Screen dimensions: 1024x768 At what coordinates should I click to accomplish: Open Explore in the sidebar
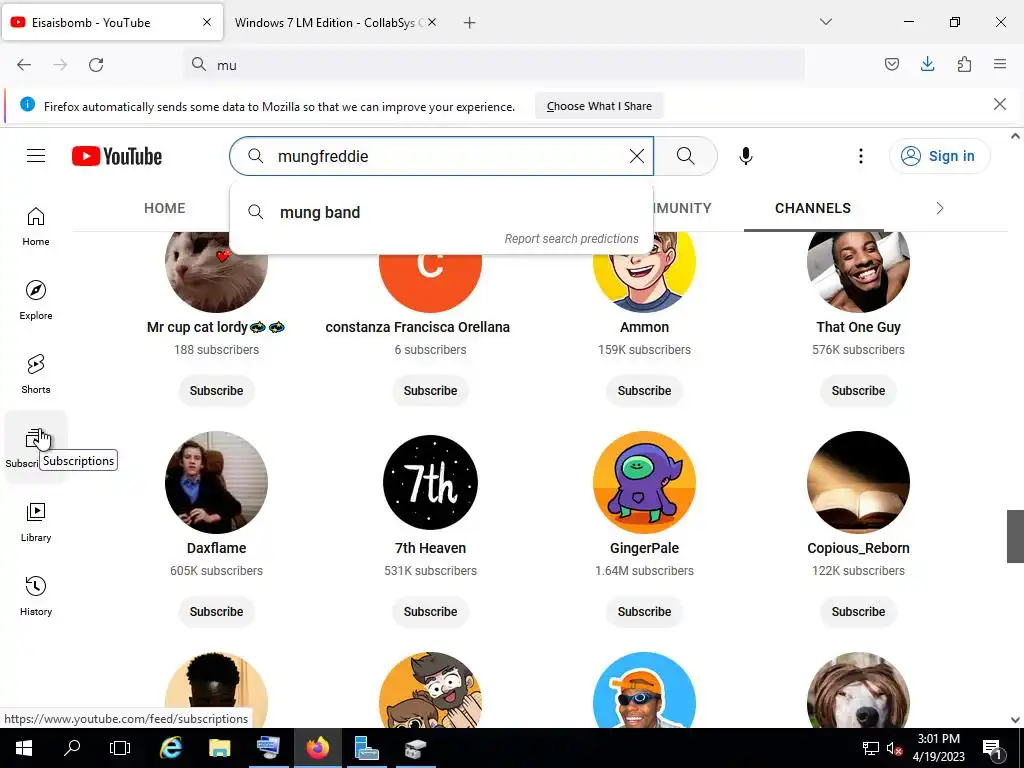pos(36,300)
